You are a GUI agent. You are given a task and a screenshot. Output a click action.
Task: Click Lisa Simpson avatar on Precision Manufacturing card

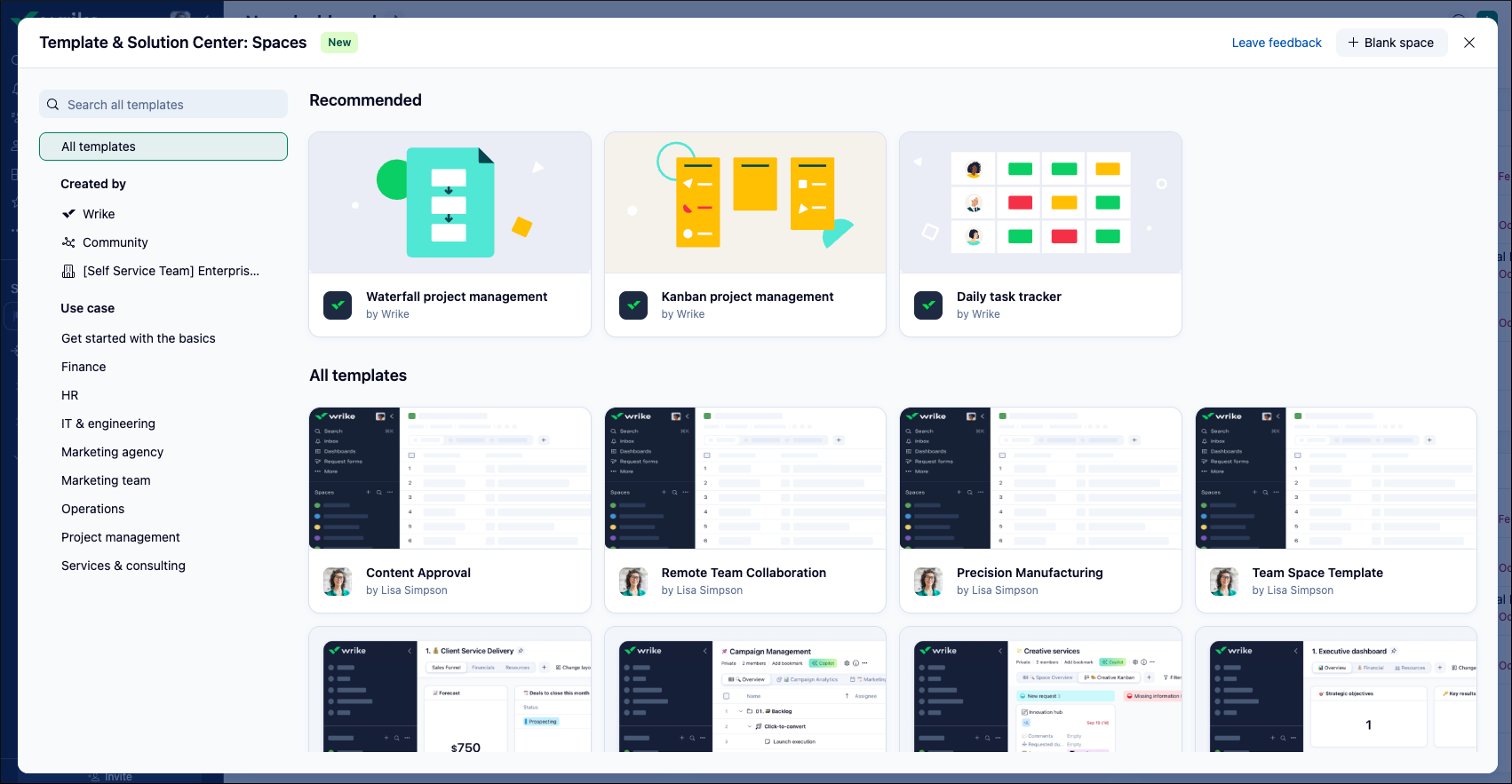pyautogui.click(x=928, y=582)
